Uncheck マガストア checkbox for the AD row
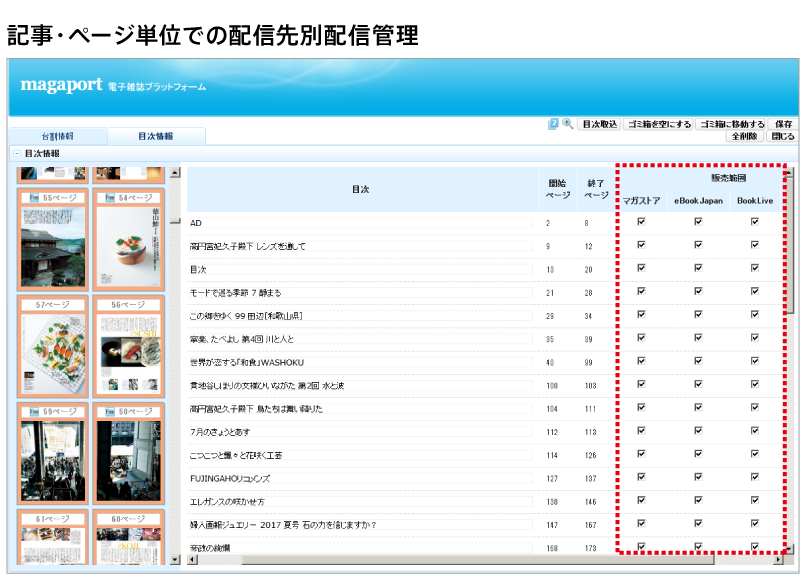800x575 pixels. click(641, 222)
